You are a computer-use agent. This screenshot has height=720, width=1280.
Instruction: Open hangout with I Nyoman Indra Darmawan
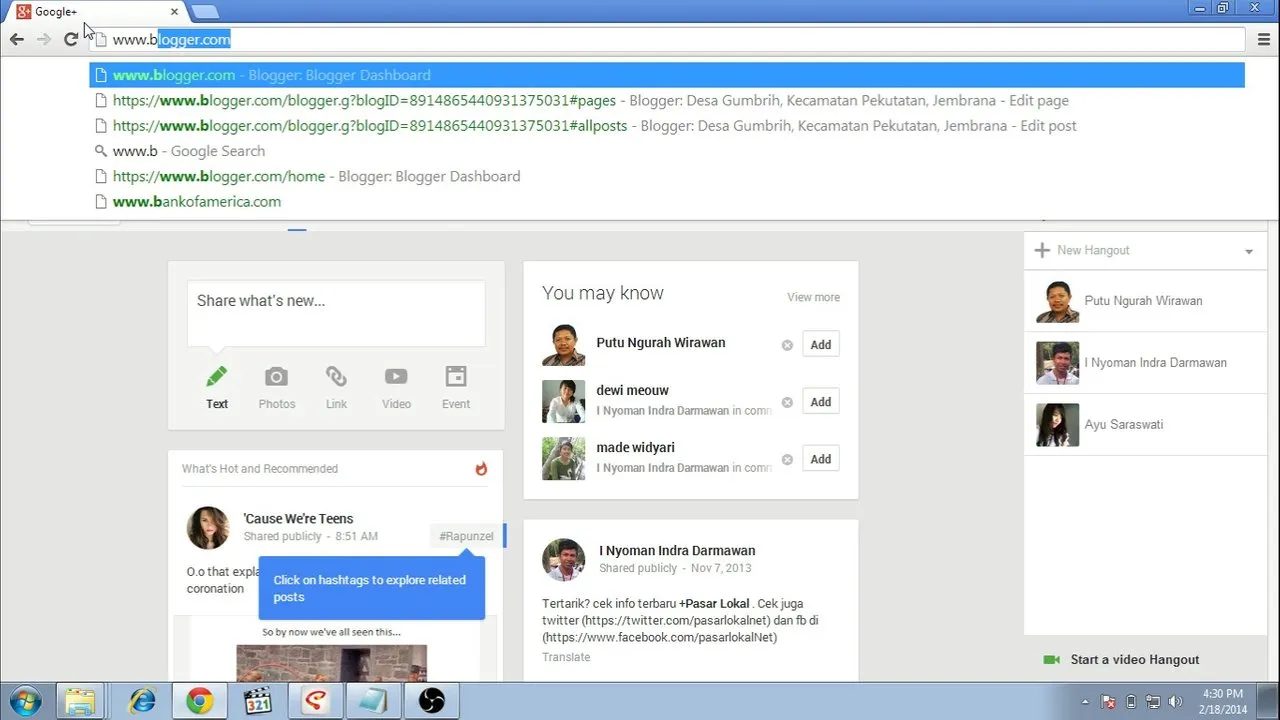[1145, 363]
